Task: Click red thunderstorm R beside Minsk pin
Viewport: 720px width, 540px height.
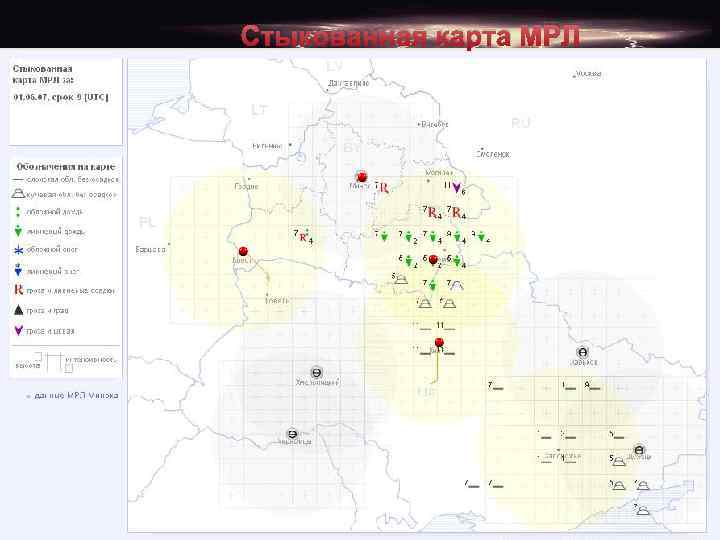Action: tap(384, 187)
